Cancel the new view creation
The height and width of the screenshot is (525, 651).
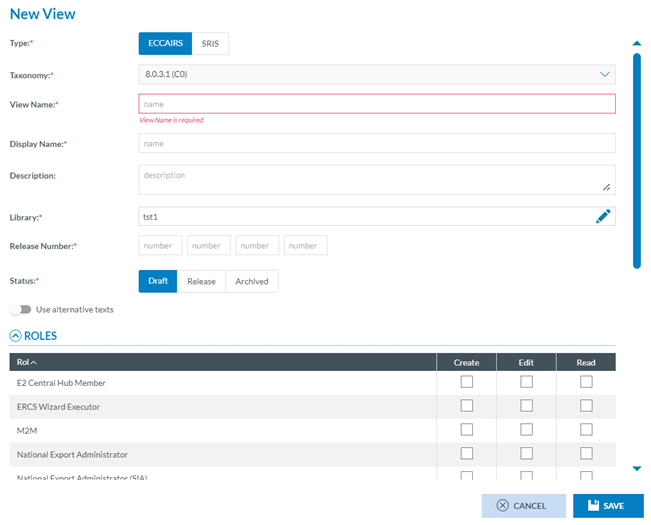[523, 506]
